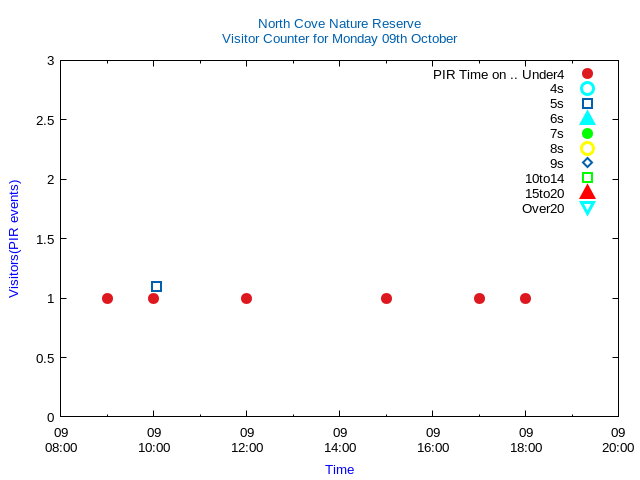Select the red data point at 12:00
The height and width of the screenshot is (480, 640).
click(x=246, y=298)
